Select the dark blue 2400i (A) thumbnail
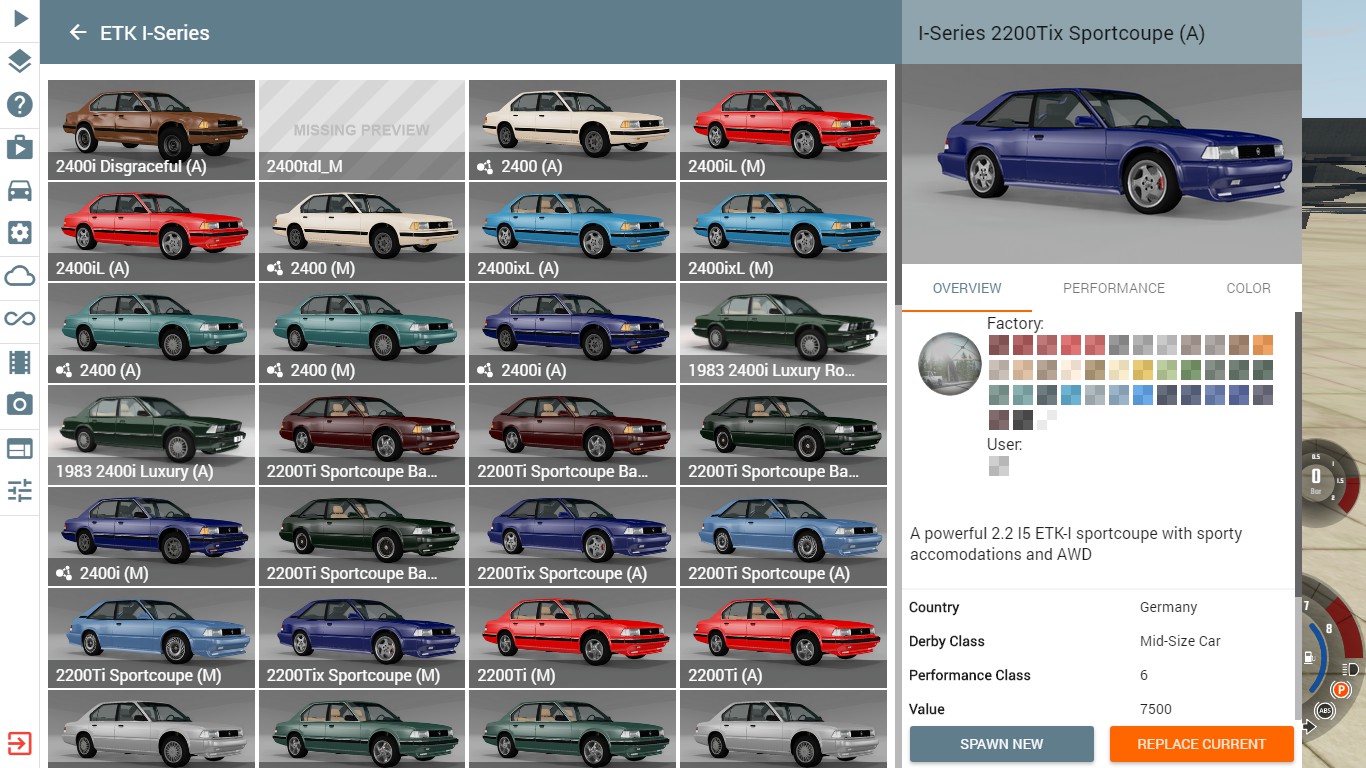This screenshot has height=768, width=1366. coord(572,333)
